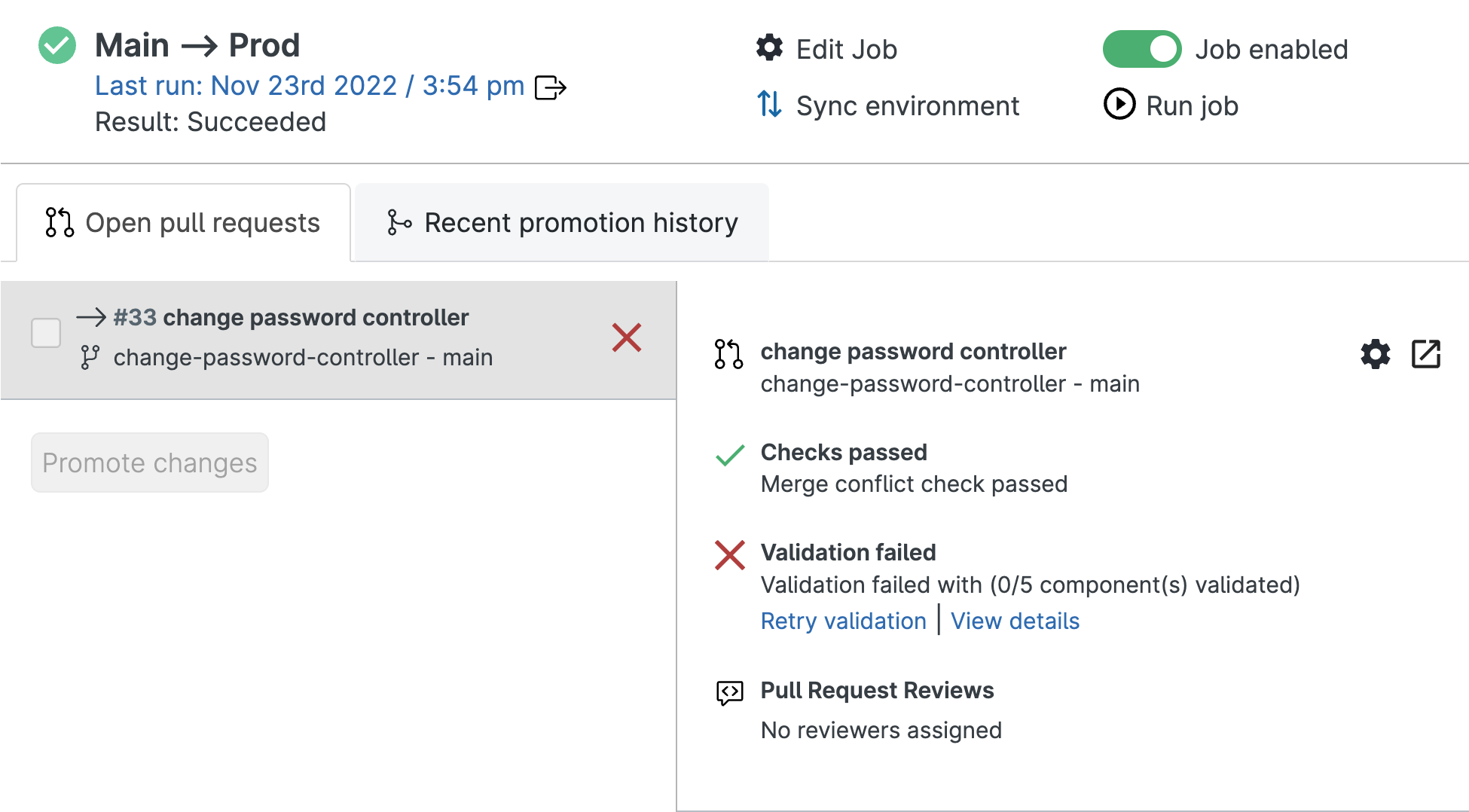Click the Checks passed green checkmark
This screenshot has width=1469, height=812.
729,455
